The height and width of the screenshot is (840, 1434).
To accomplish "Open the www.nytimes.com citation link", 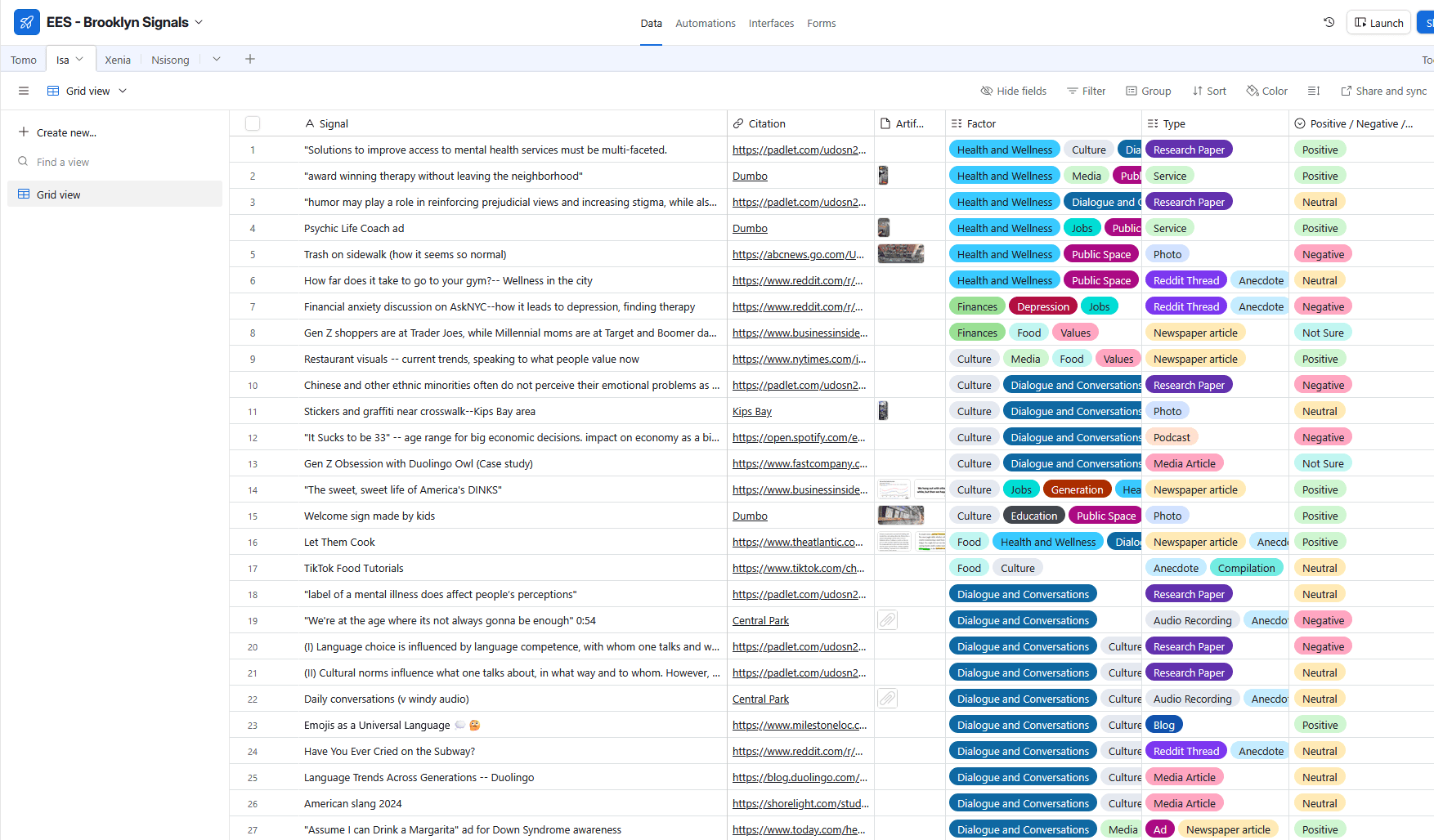I will click(x=799, y=359).
